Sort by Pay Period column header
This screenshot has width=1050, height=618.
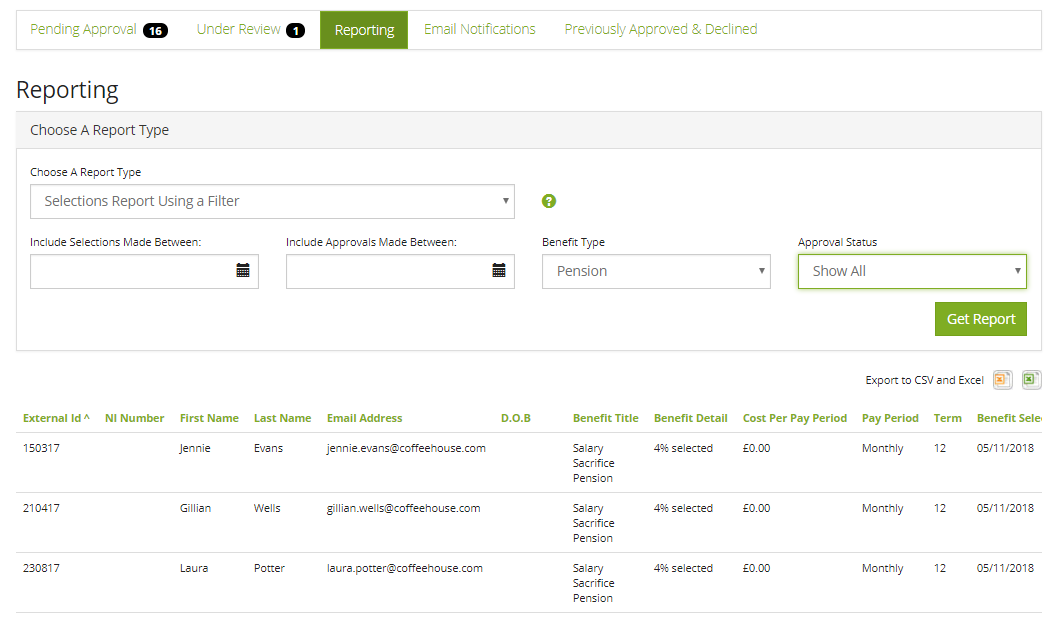[890, 418]
